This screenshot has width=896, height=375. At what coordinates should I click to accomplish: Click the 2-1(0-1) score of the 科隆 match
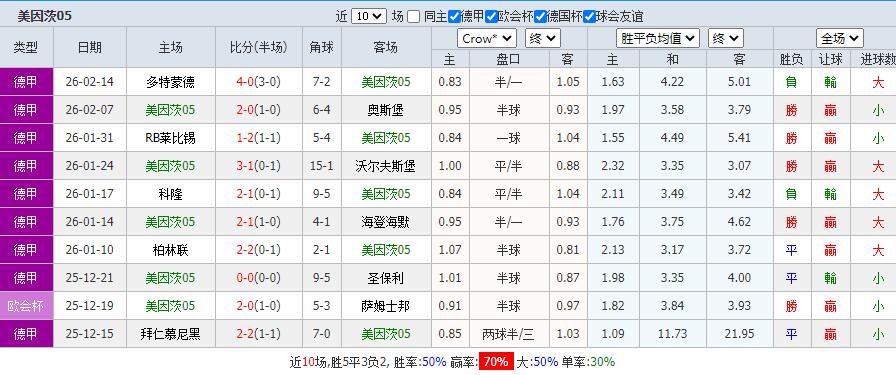pos(258,194)
